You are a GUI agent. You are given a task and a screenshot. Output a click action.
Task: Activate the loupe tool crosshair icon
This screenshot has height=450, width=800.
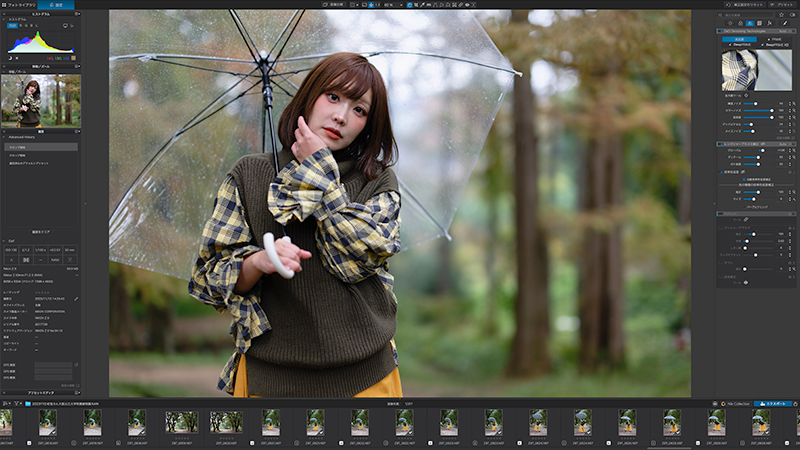pos(746,95)
